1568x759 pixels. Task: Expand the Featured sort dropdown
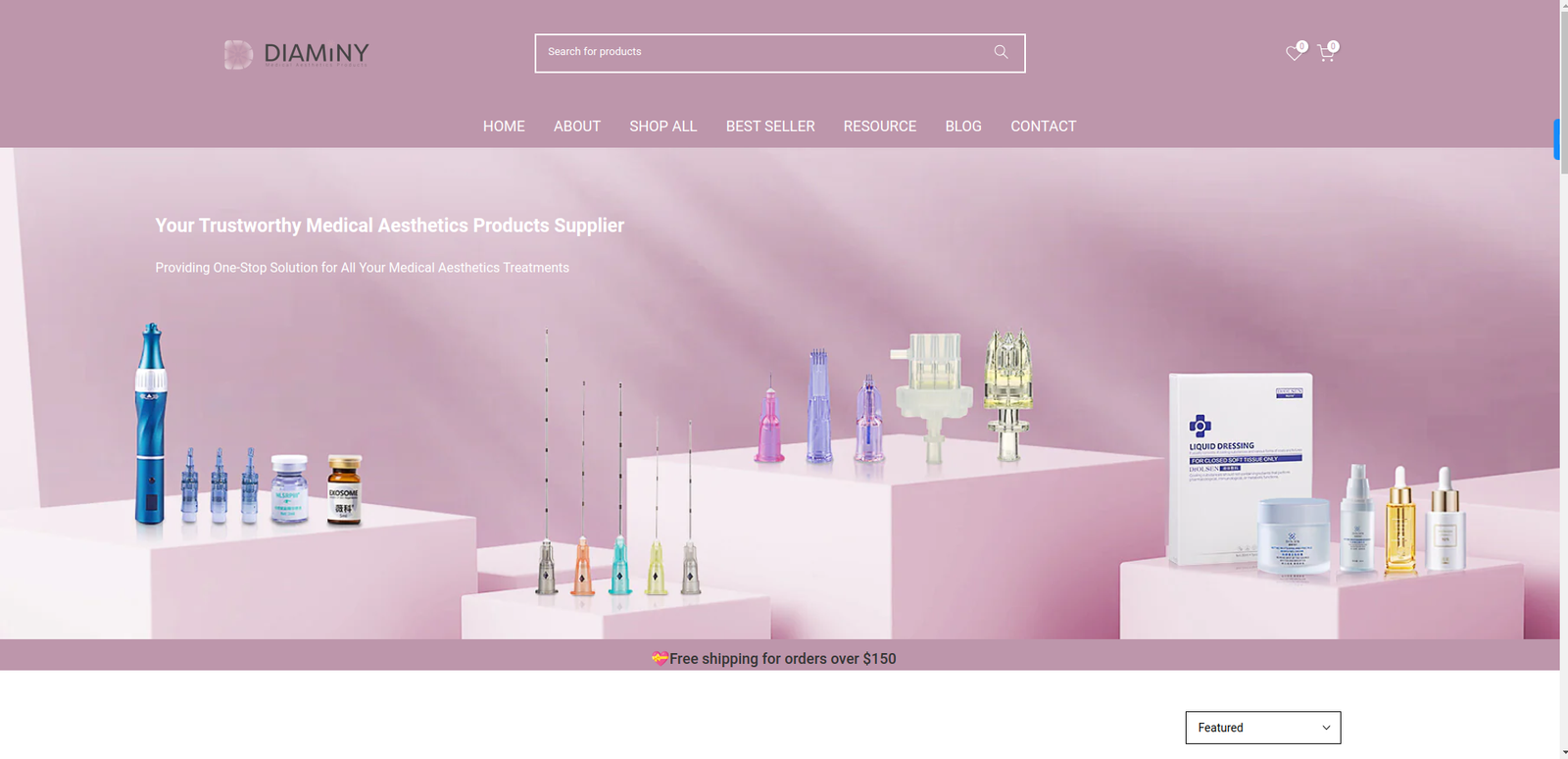click(x=1261, y=728)
